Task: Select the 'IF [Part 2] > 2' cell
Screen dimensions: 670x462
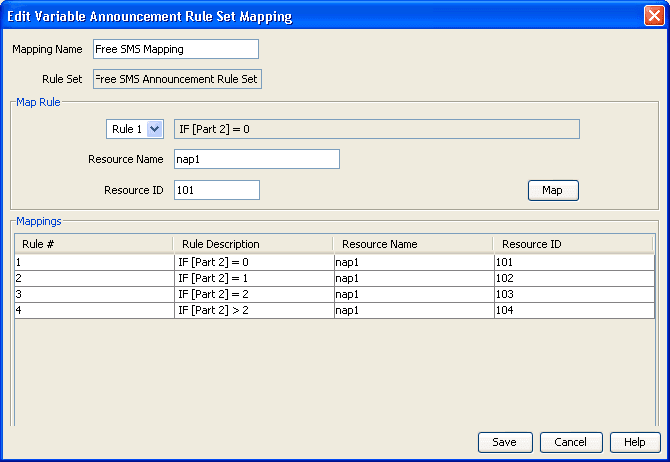Action: pos(254,310)
